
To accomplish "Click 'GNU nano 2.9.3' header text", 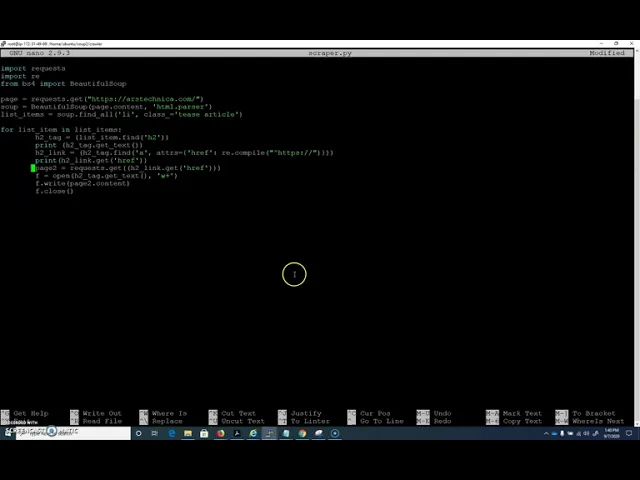I will [x=39, y=53].
